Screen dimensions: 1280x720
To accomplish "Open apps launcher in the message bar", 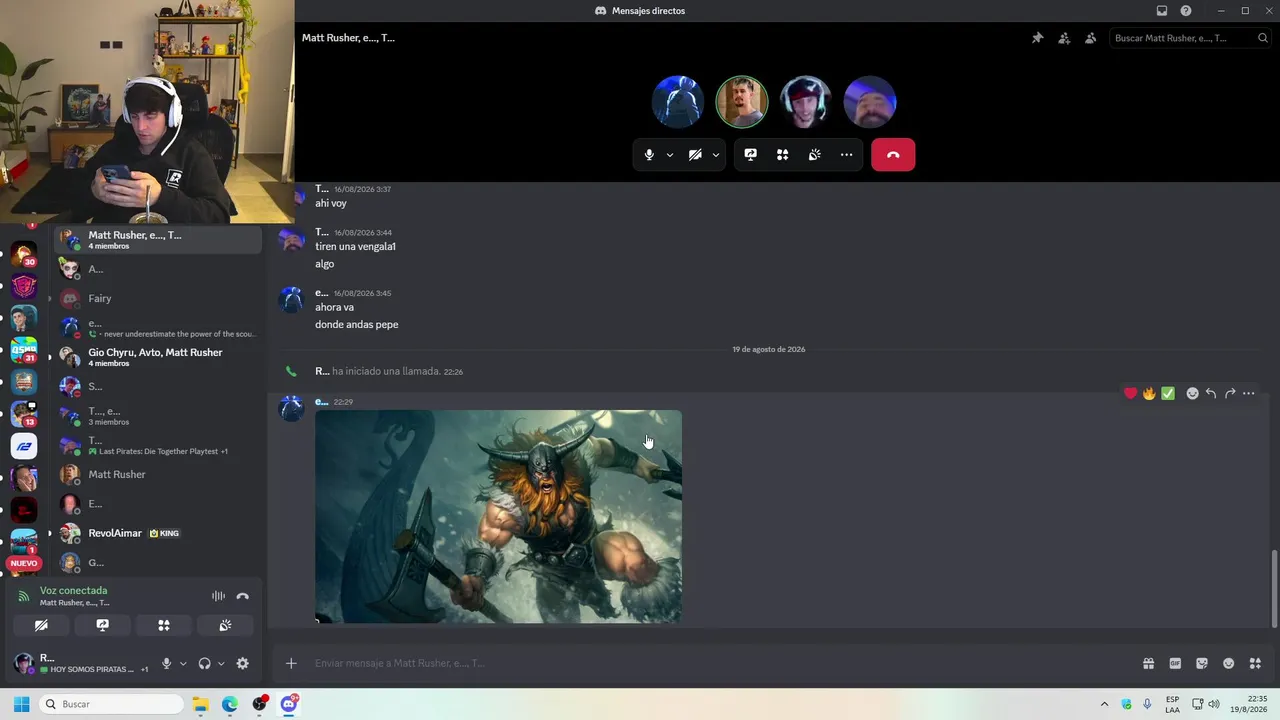I will click(1255, 663).
